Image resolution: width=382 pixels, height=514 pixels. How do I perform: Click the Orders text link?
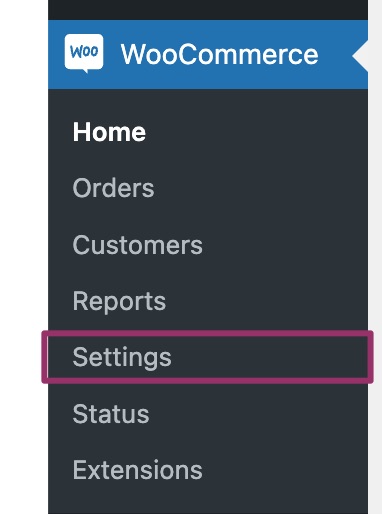(113, 188)
